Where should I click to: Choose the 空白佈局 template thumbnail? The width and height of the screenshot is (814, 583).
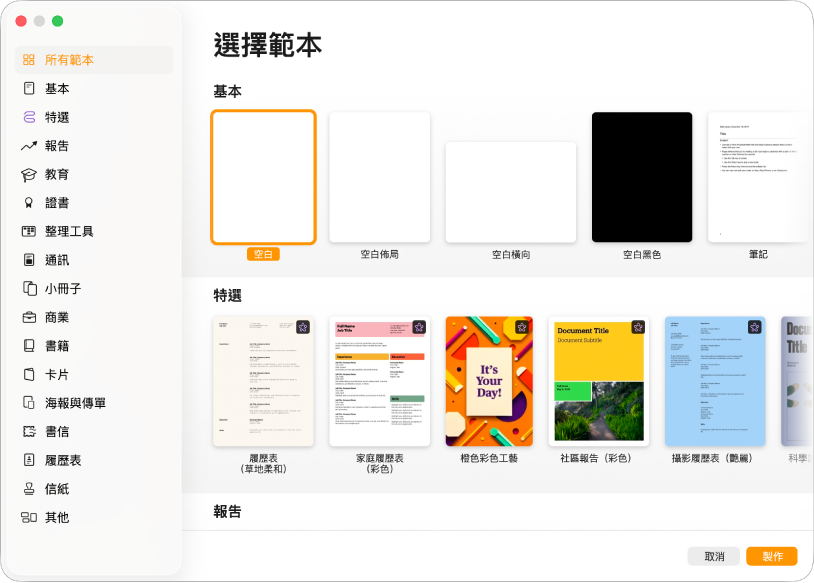tap(380, 177)
